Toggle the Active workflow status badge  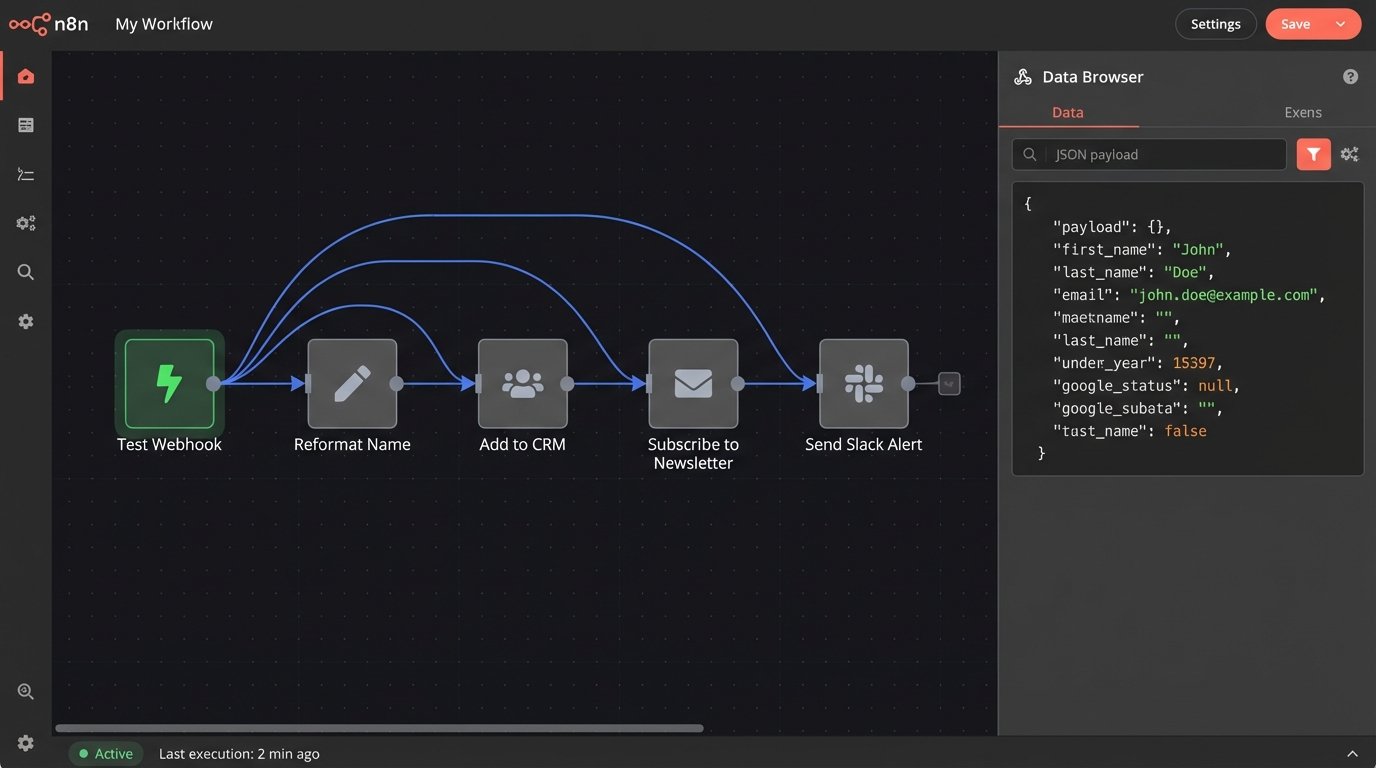[106, 754]
